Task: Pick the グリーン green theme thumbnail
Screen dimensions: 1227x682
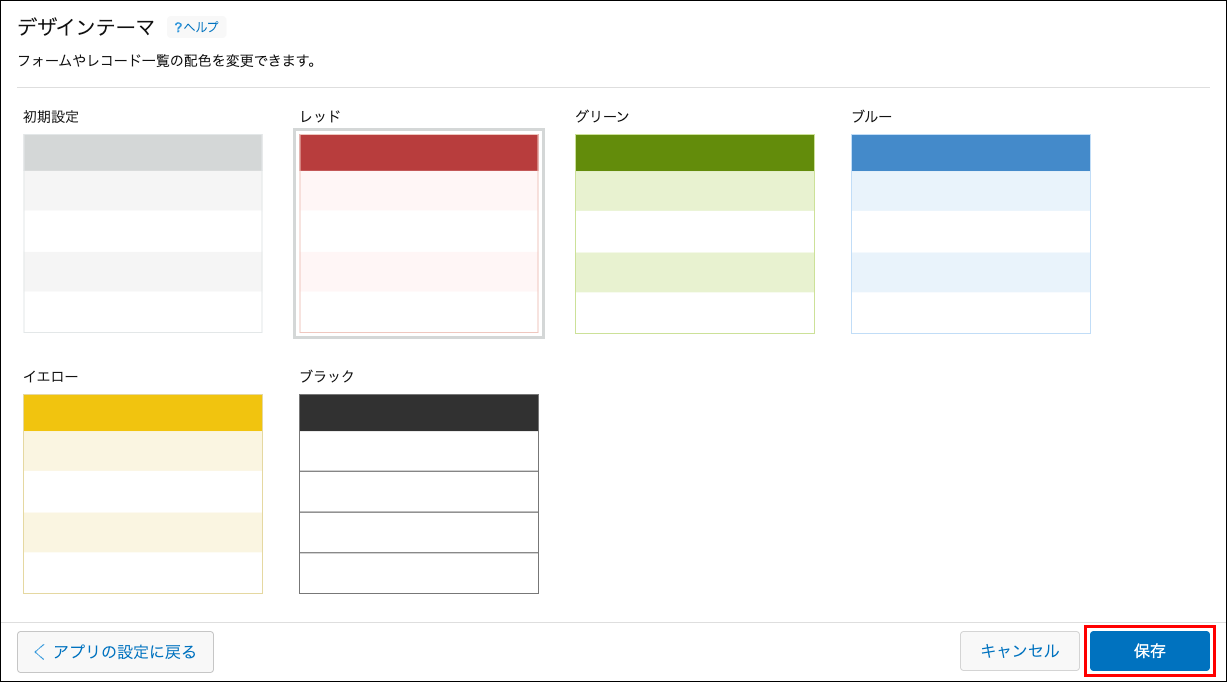Action: [x=695, y=233]
